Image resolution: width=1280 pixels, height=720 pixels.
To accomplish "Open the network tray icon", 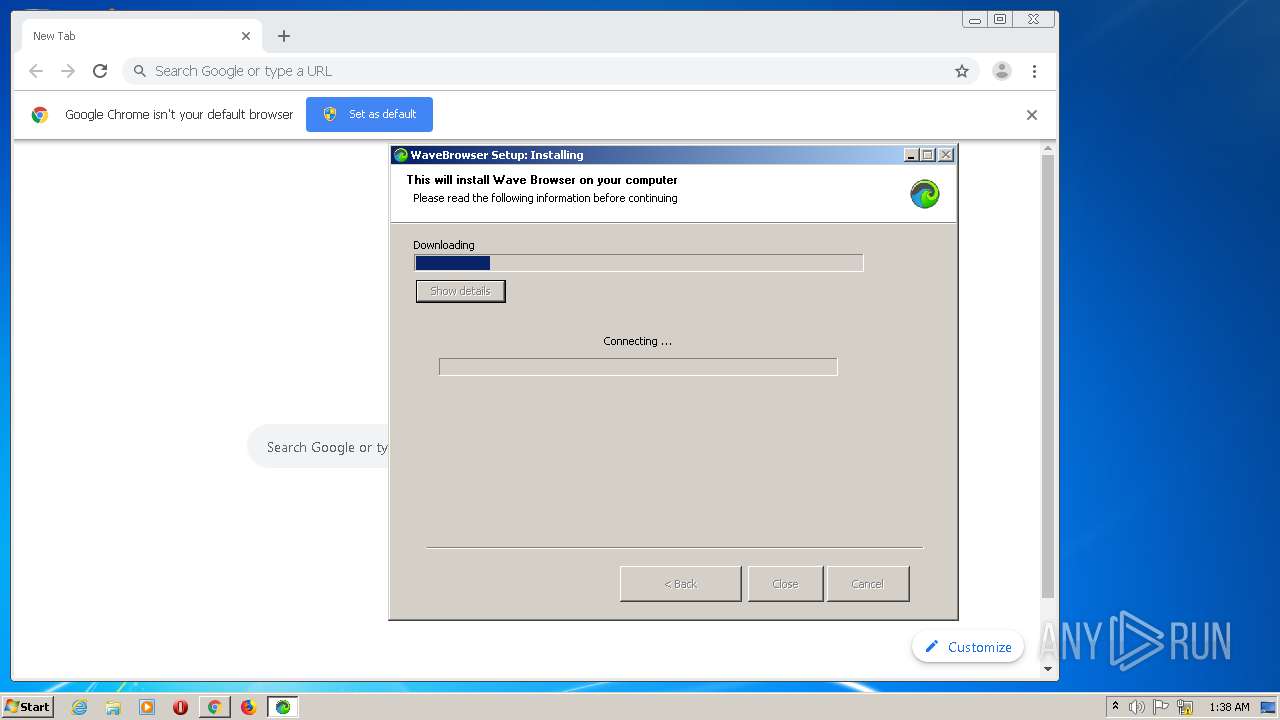I will click(1185, 707).
